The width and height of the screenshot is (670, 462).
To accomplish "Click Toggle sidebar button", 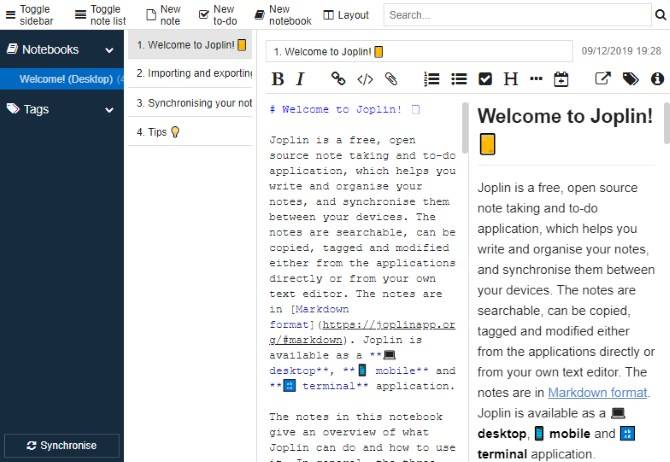I will [x=29, y=15].
